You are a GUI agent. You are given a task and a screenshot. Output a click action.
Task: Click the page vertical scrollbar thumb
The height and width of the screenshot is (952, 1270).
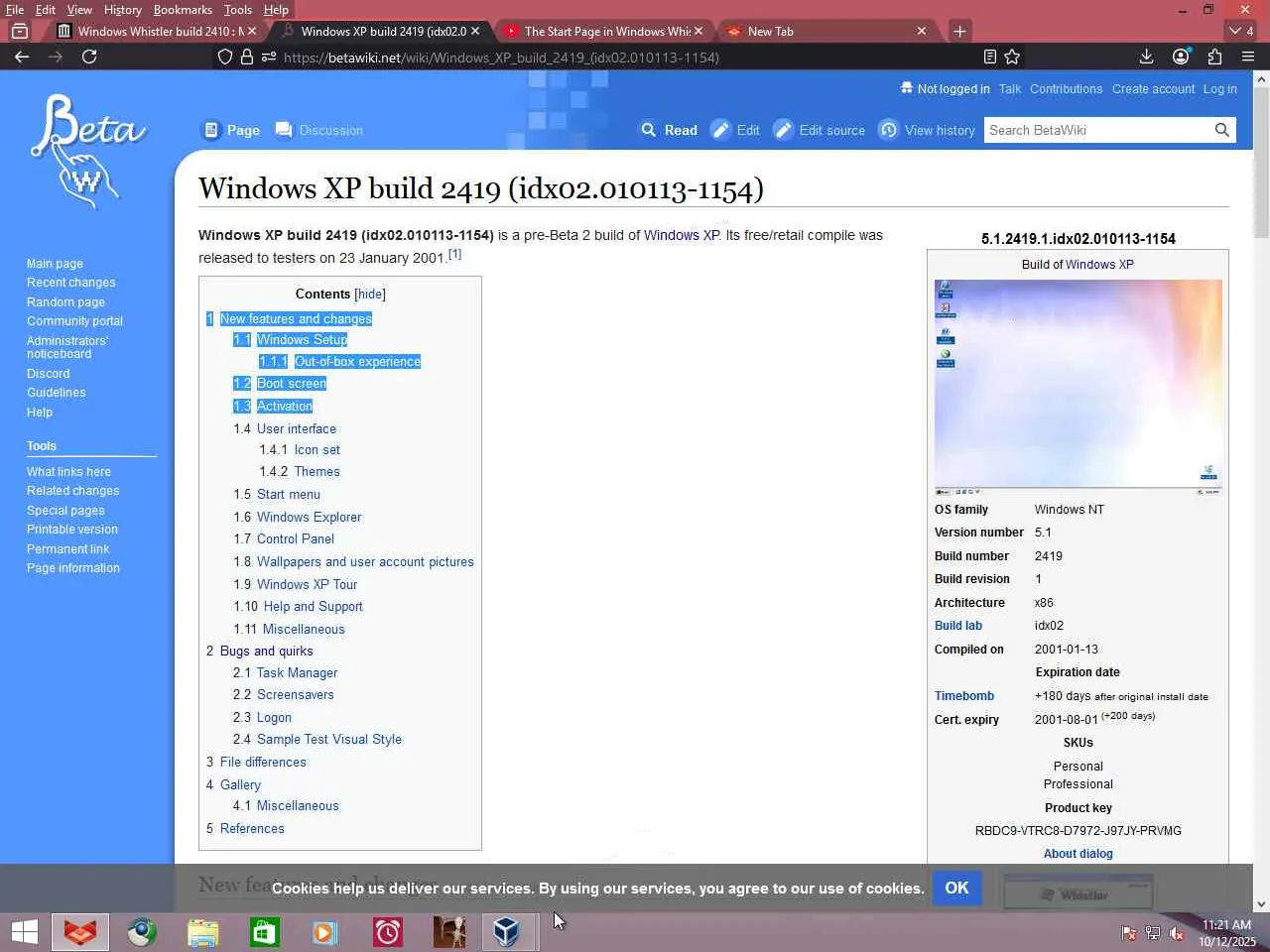[1261, 164]
